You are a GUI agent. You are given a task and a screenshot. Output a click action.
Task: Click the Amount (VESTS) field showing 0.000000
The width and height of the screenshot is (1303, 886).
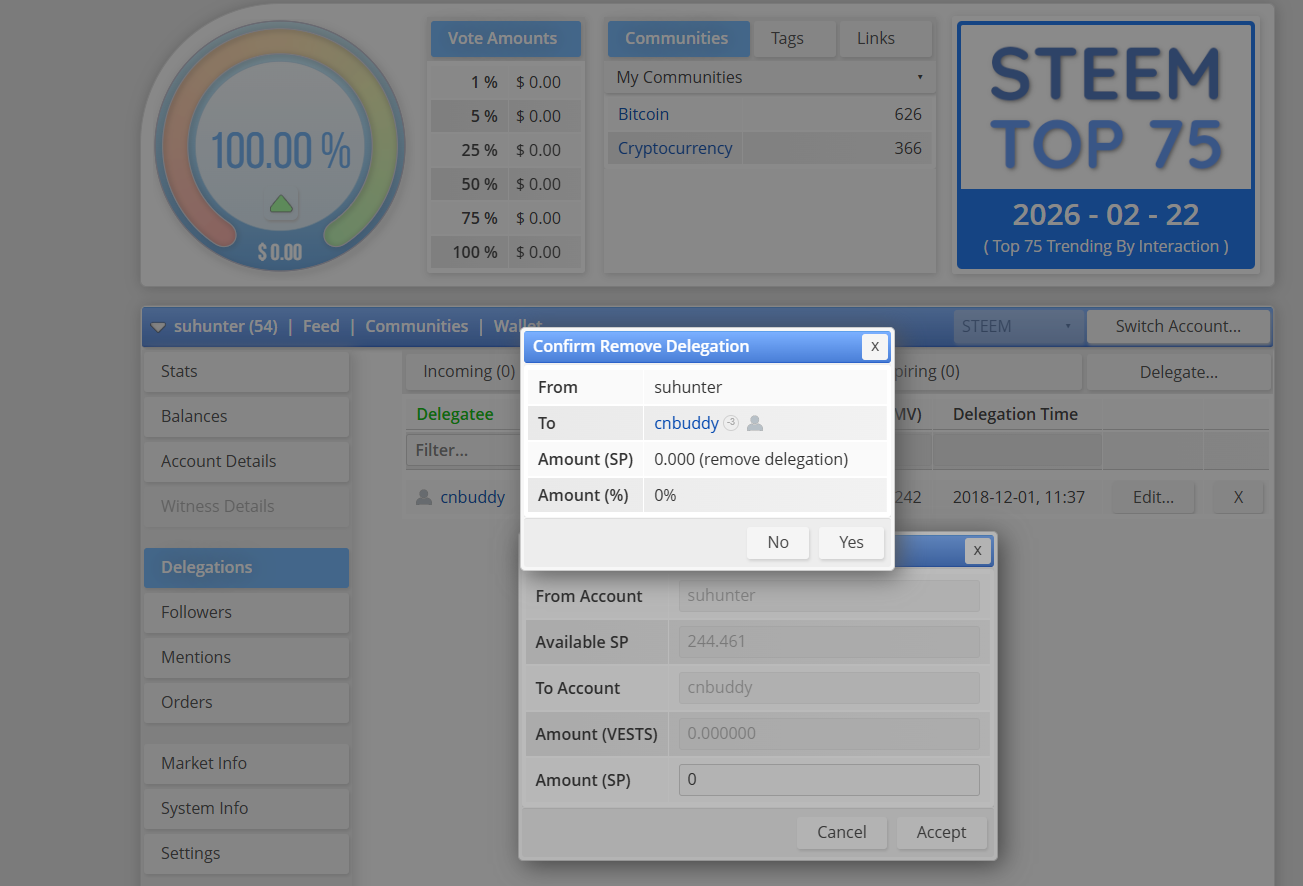pyautogui.click(x=829, y=733)
